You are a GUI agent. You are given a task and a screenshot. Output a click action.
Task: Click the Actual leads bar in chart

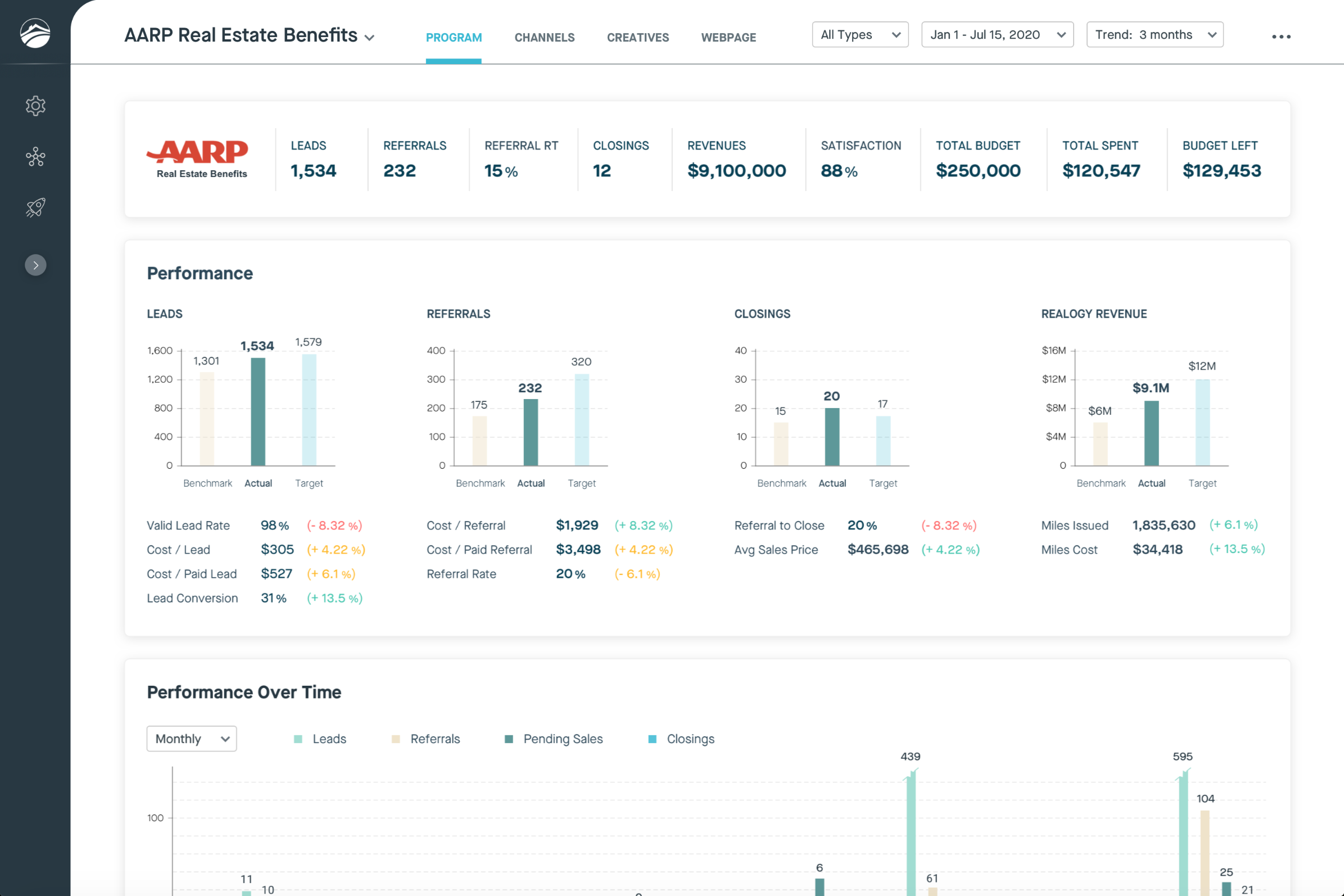click(258, 411)
